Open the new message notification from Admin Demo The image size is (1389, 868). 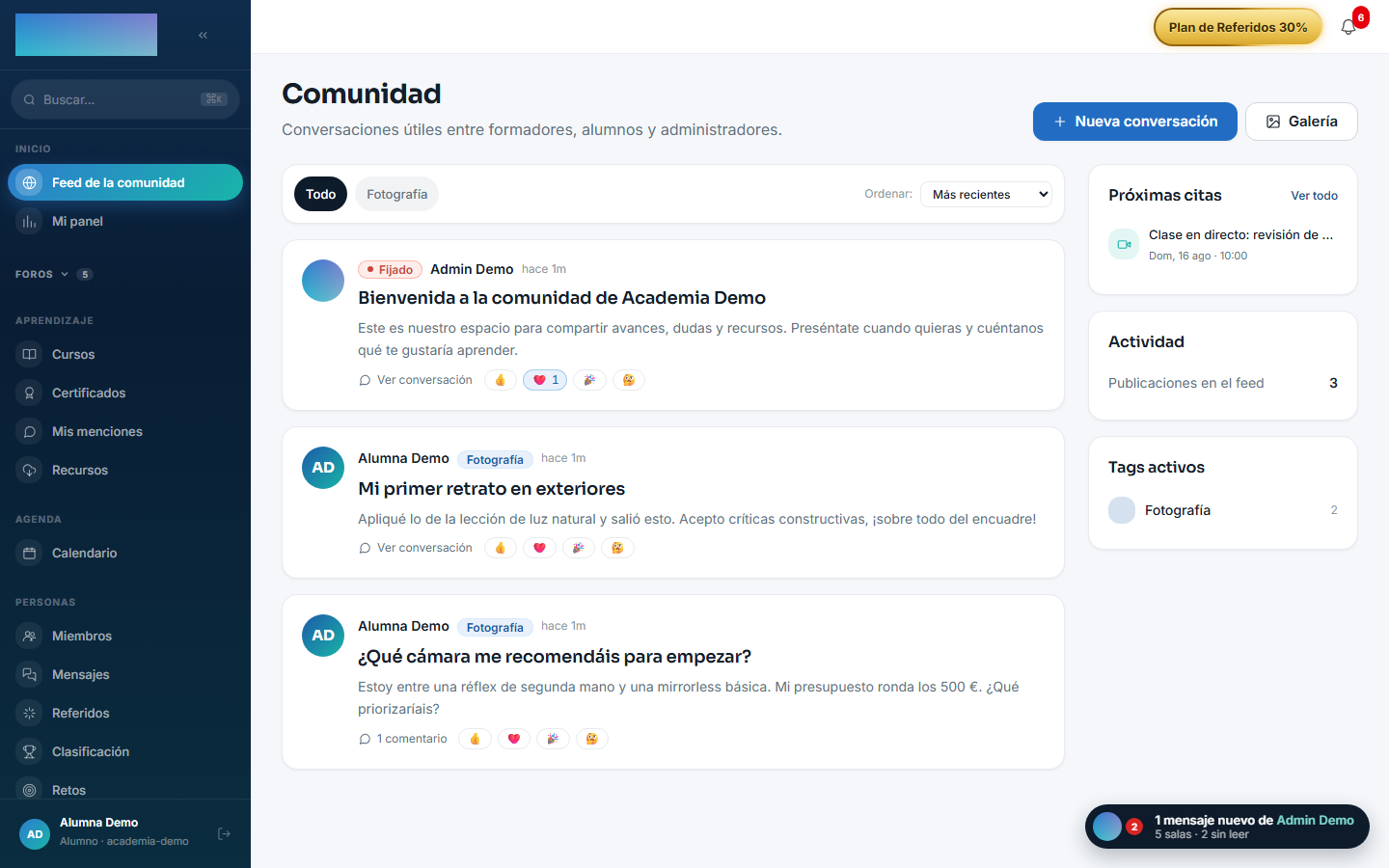1227,827
